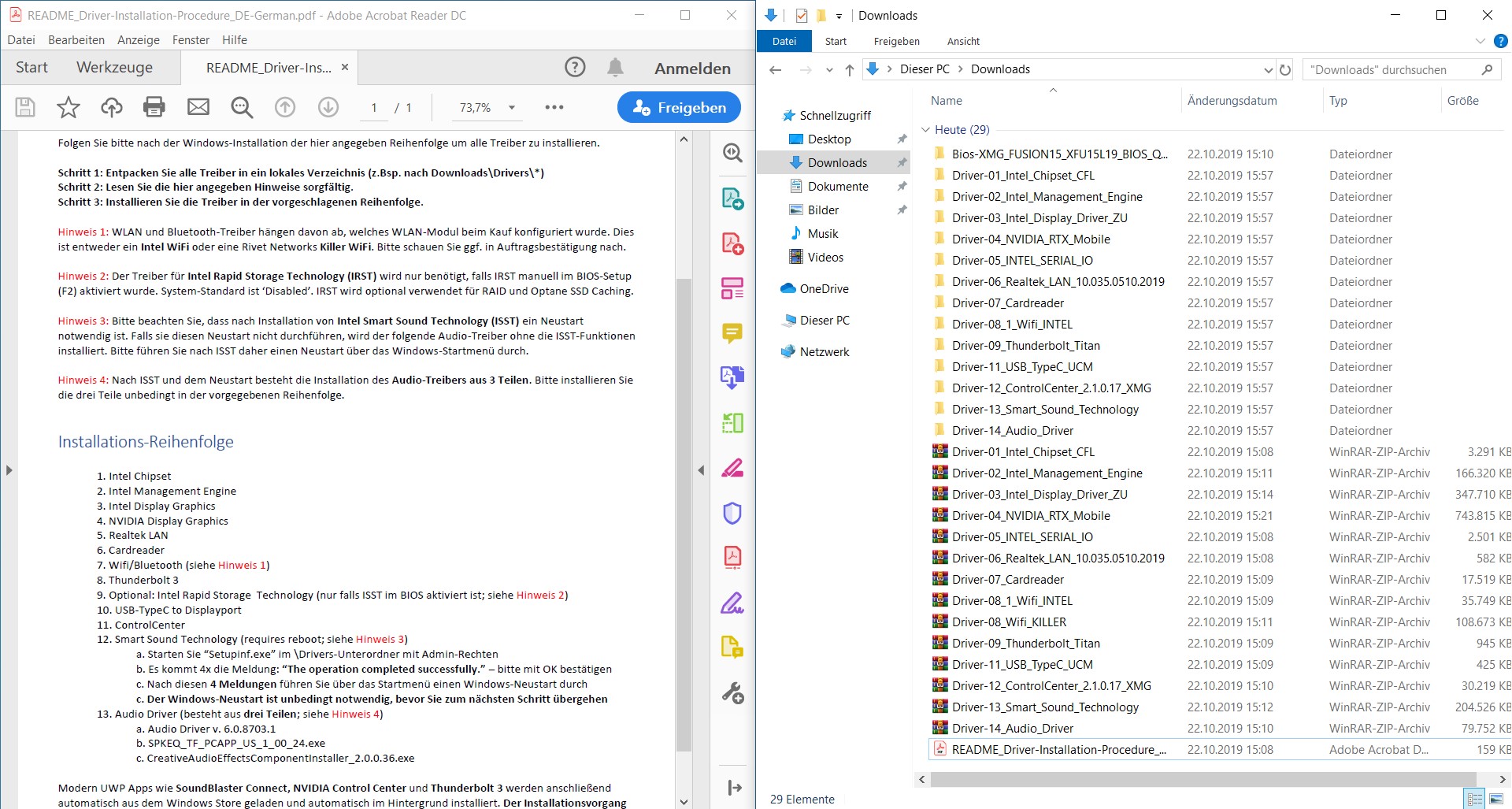Image resolution: width=1512 pixels, height=809 pixels.
Task: Open the Ansicht ribbon tab in Explorer
Action: tap(963, 41)
